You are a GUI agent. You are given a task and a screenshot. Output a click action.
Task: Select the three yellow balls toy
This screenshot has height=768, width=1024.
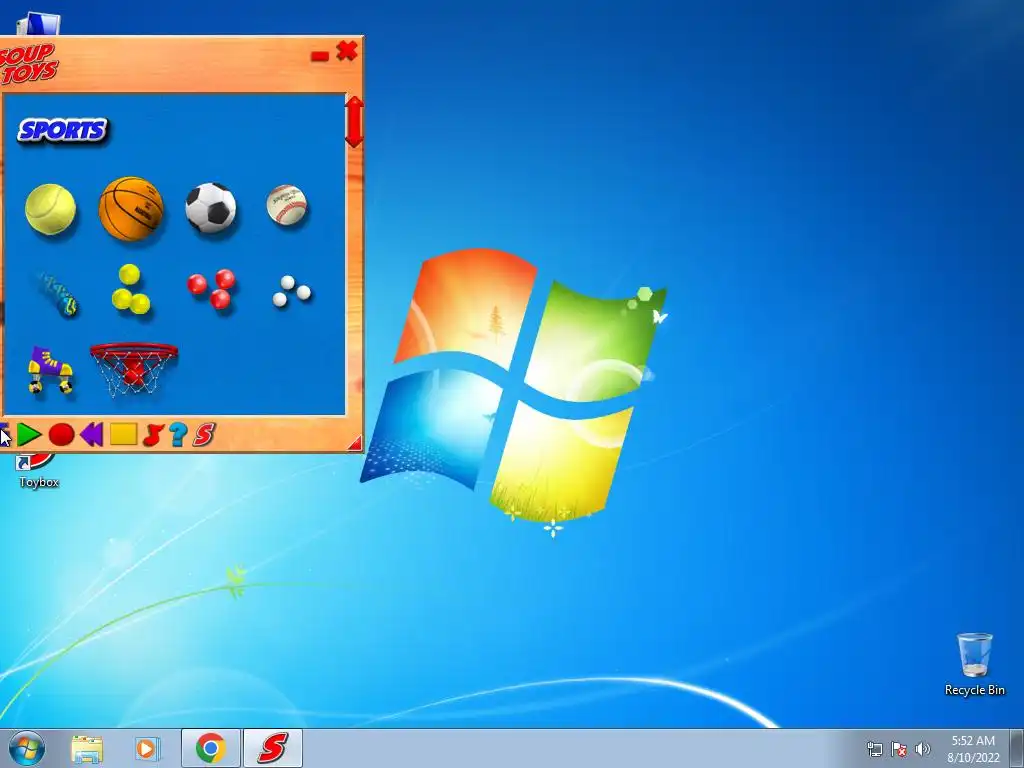pyautogui.click(x=131, y=289)
